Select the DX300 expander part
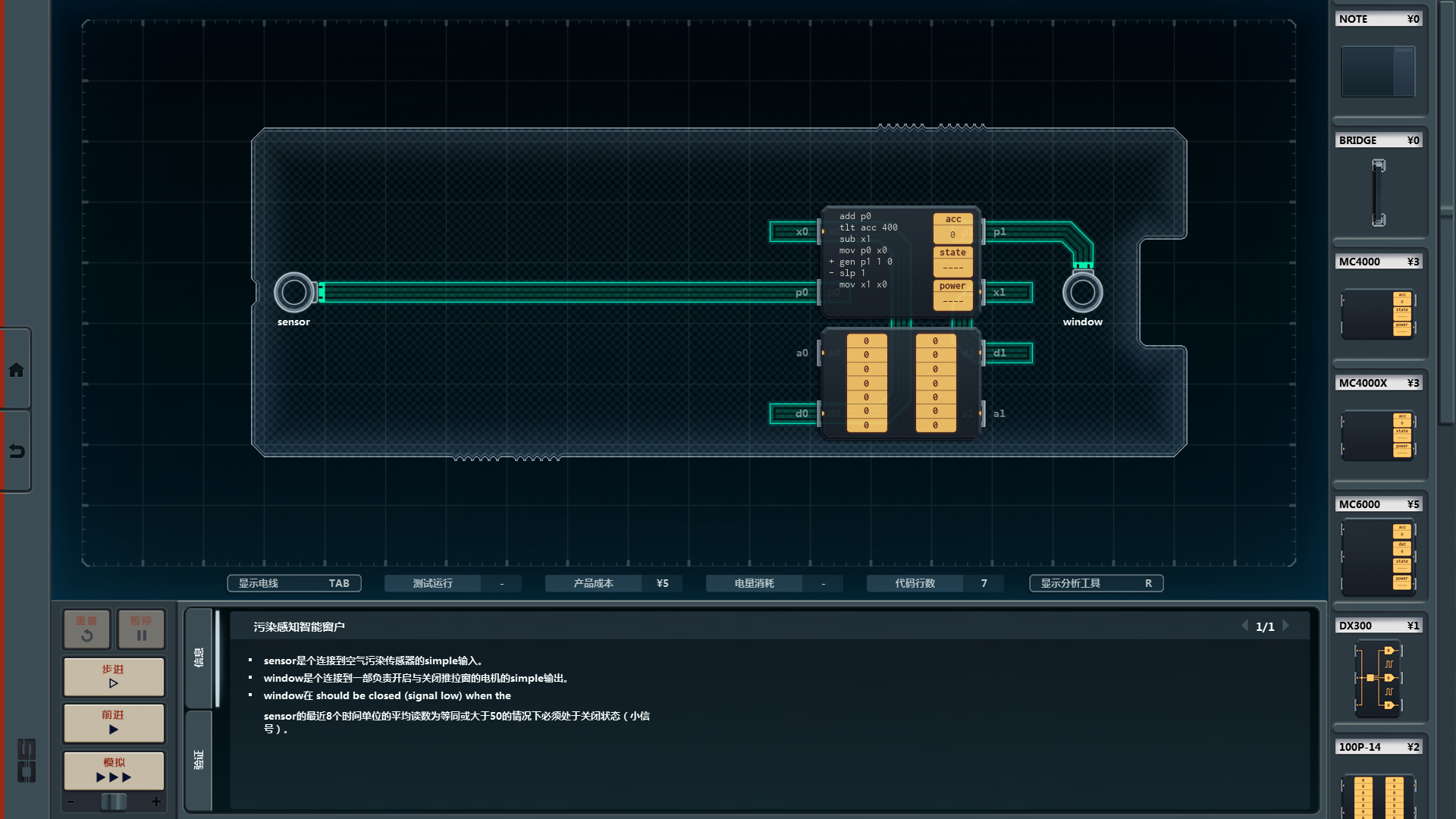This screenshot has height=819, width=1456. coord(1378,677)
